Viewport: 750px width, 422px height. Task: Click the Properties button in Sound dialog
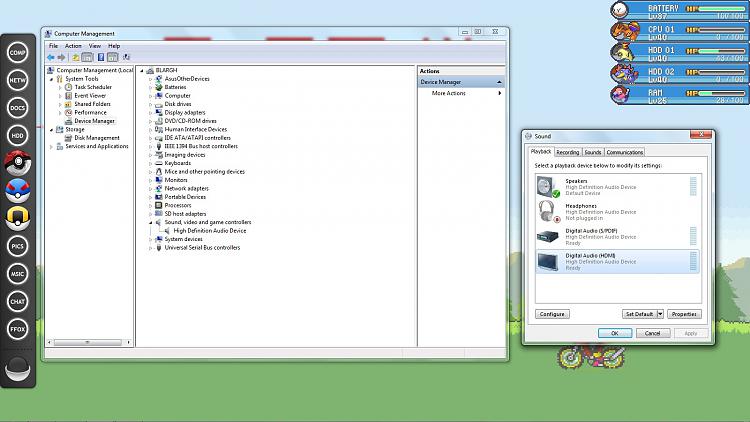pyautogui.click(x=684, y=314)
